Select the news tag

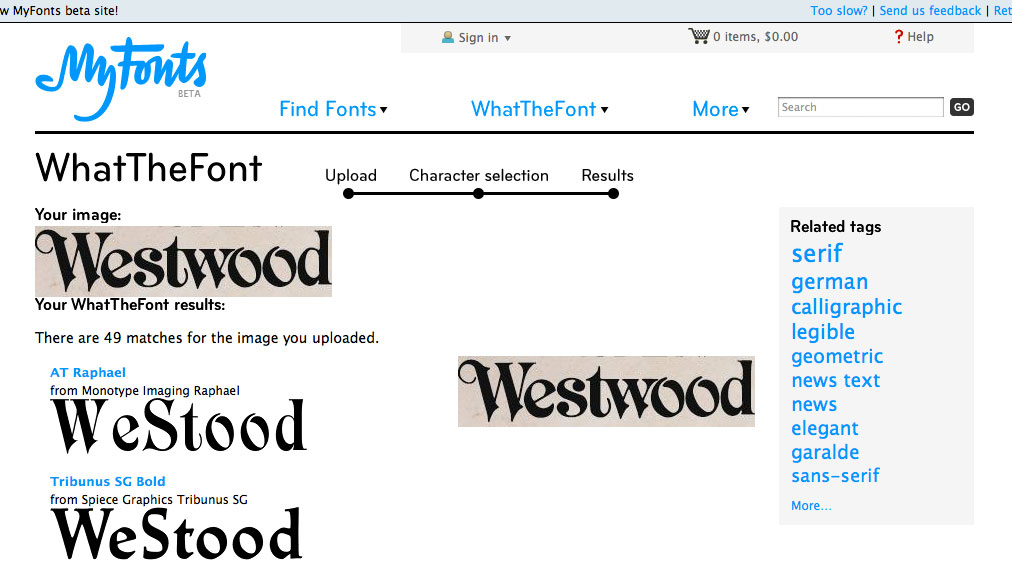coord(814,405)
